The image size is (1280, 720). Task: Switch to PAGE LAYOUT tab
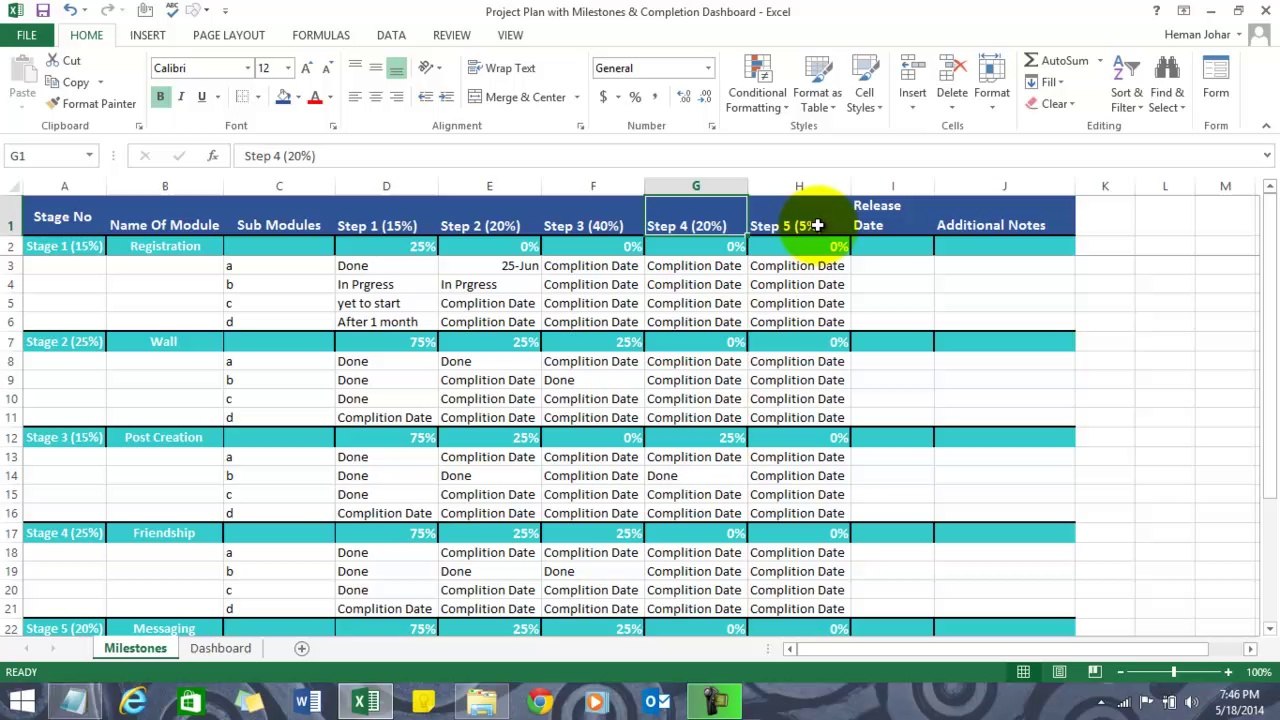(229, 35)
